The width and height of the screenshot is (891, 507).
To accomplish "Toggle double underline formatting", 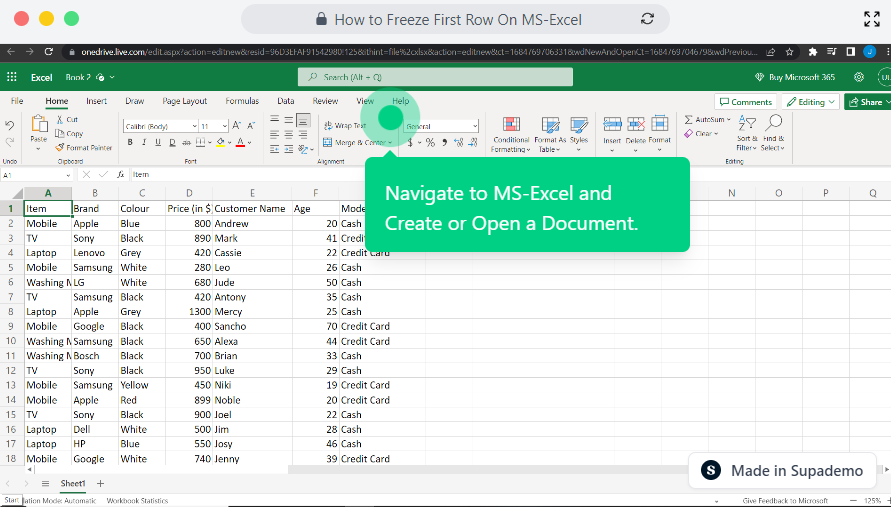I will coord(172,142).
